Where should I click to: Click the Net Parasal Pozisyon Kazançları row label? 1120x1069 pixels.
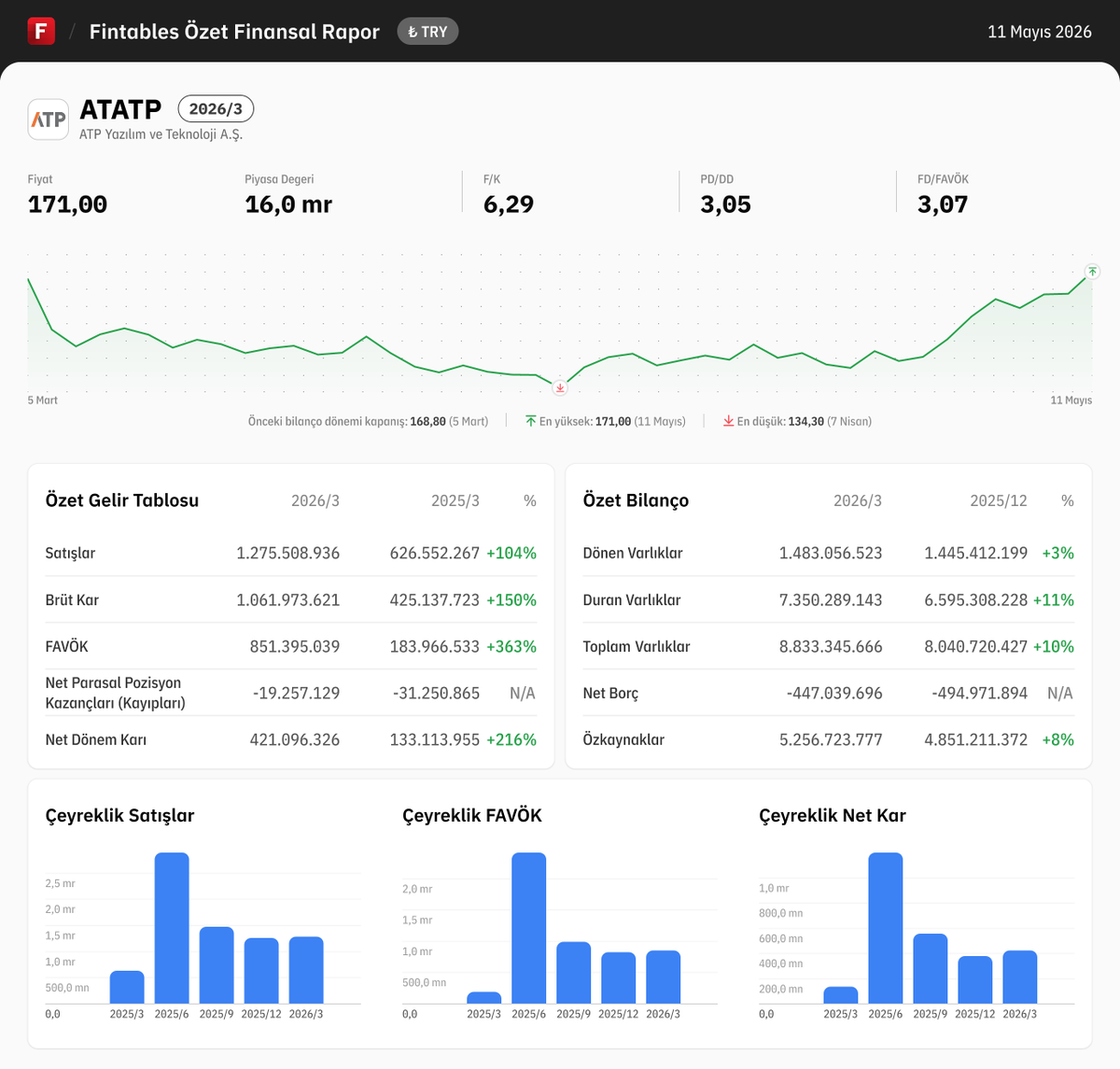116,693
